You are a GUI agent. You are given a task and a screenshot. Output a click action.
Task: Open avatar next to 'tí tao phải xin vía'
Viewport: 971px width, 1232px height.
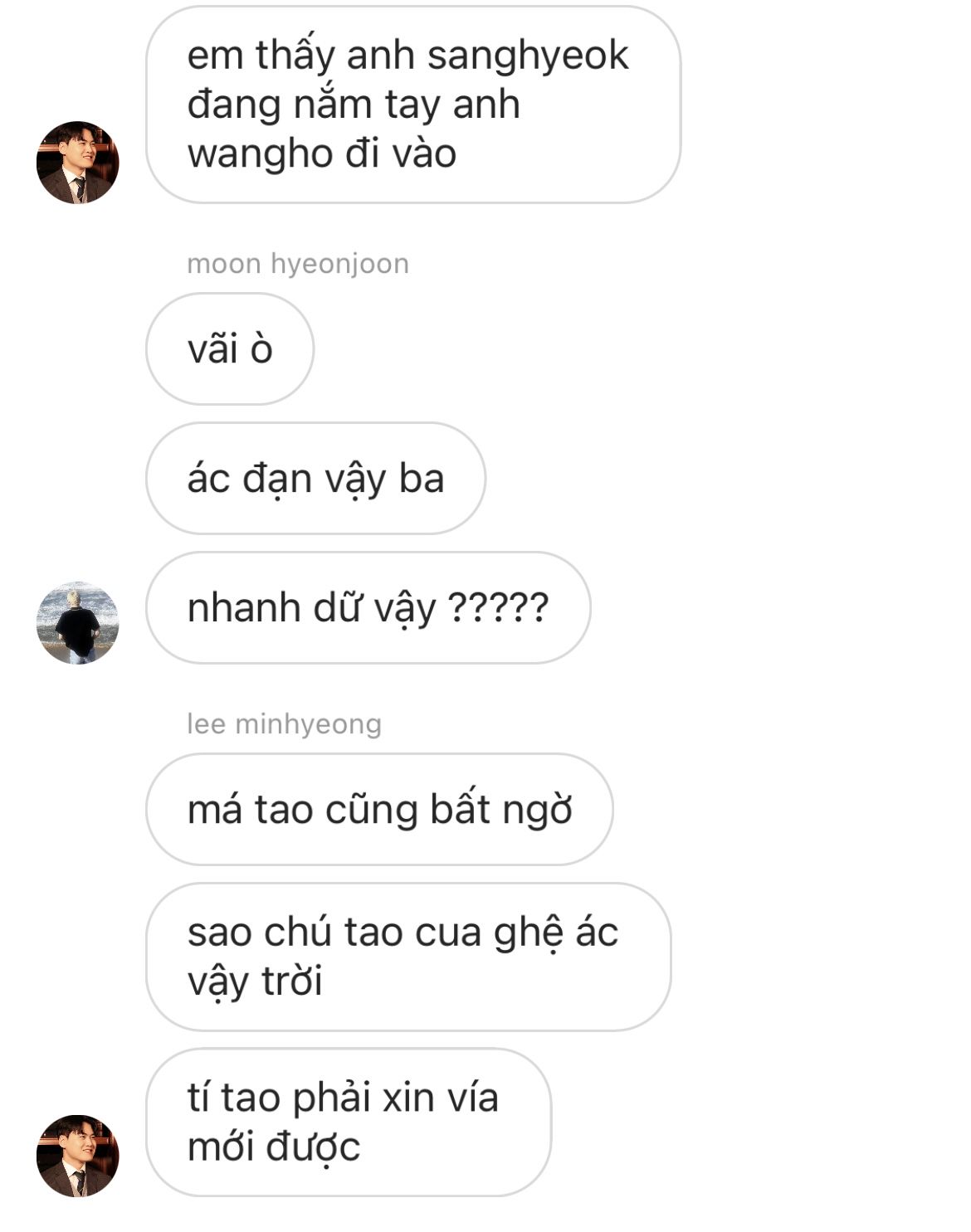tap(78, 1156)
